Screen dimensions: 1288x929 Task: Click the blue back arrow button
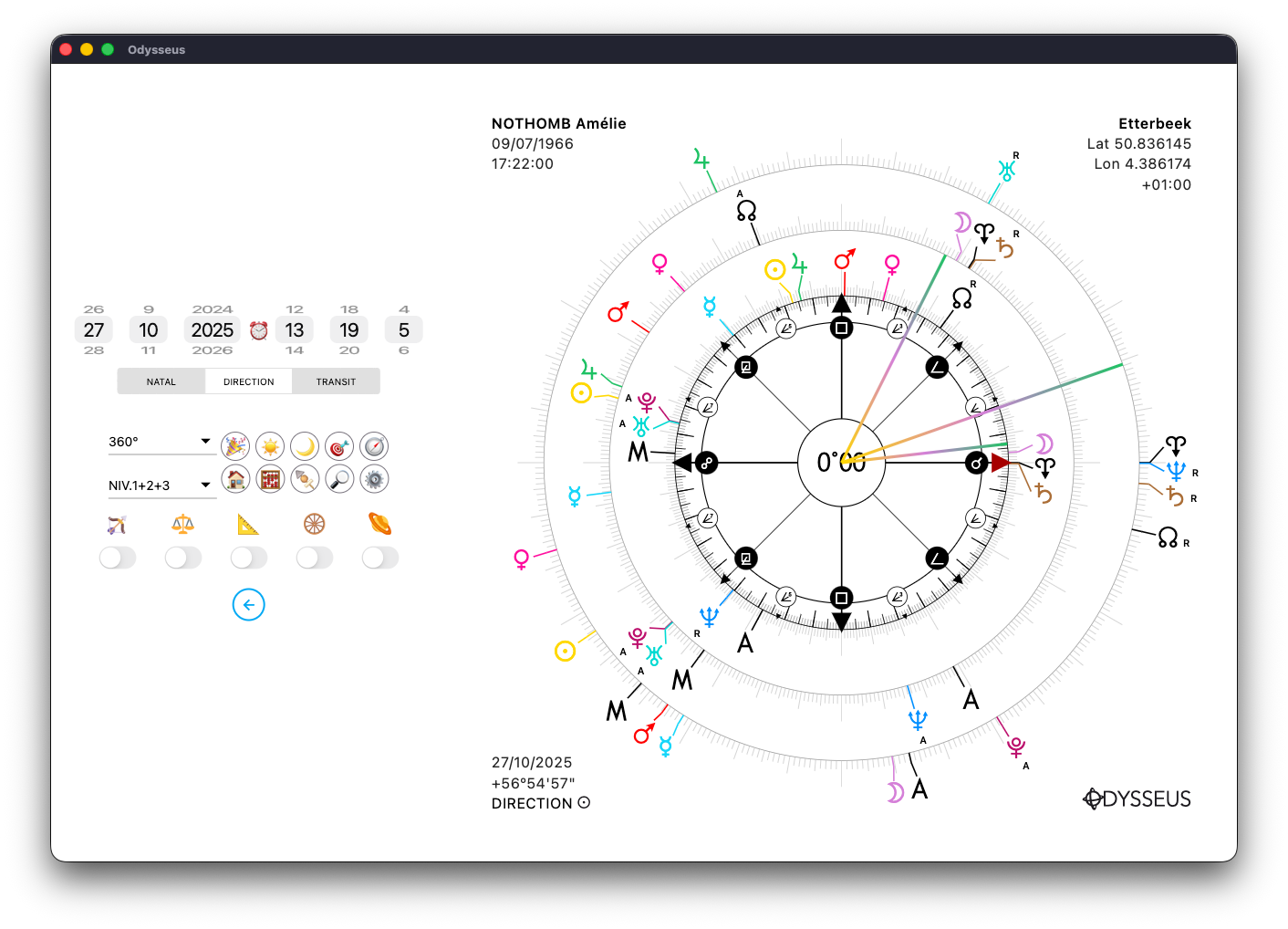pyautogui.click(x=249, y=605)
